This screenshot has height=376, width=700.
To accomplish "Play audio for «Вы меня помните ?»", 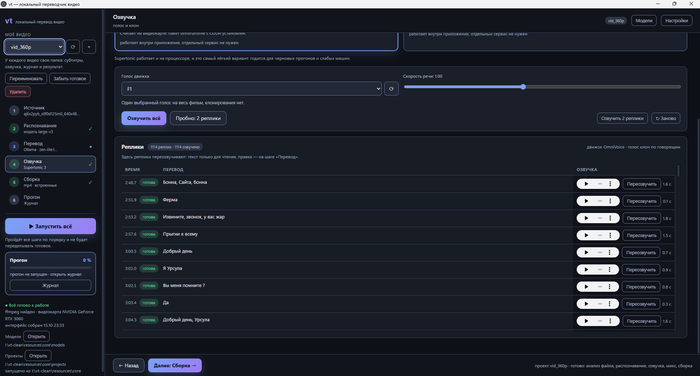I will tap(586, 287).
